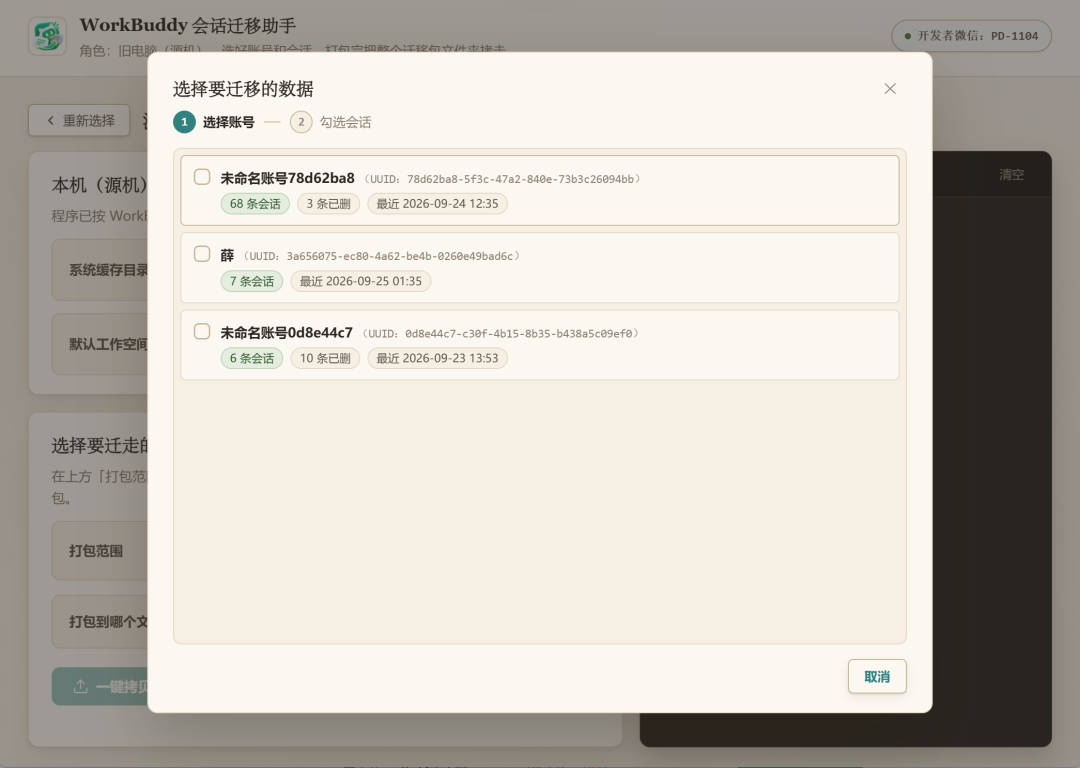The image size is (1080, 768).
Task: Click the 选择要迁移的数据 dialog title
Action: click(x=243, y=89)
